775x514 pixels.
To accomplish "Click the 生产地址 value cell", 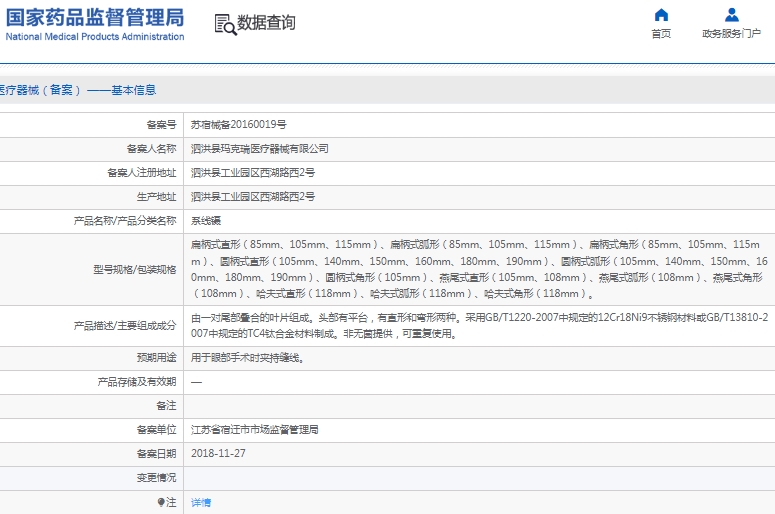I will pos(478,197).
